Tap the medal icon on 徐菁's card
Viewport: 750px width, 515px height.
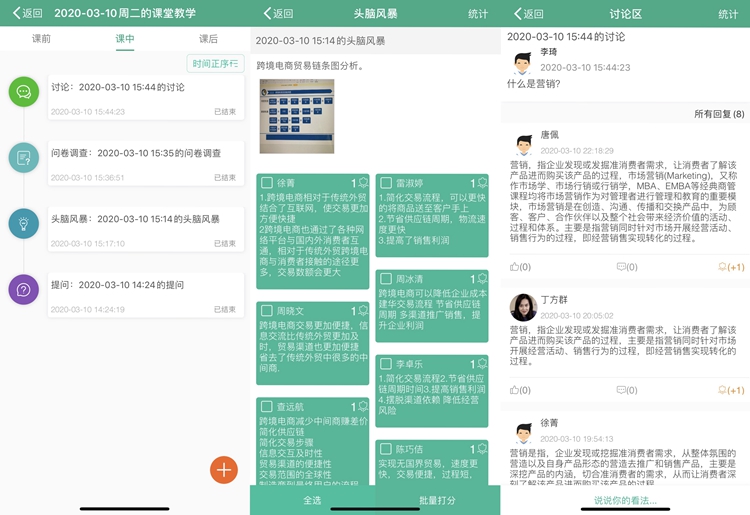362,183
